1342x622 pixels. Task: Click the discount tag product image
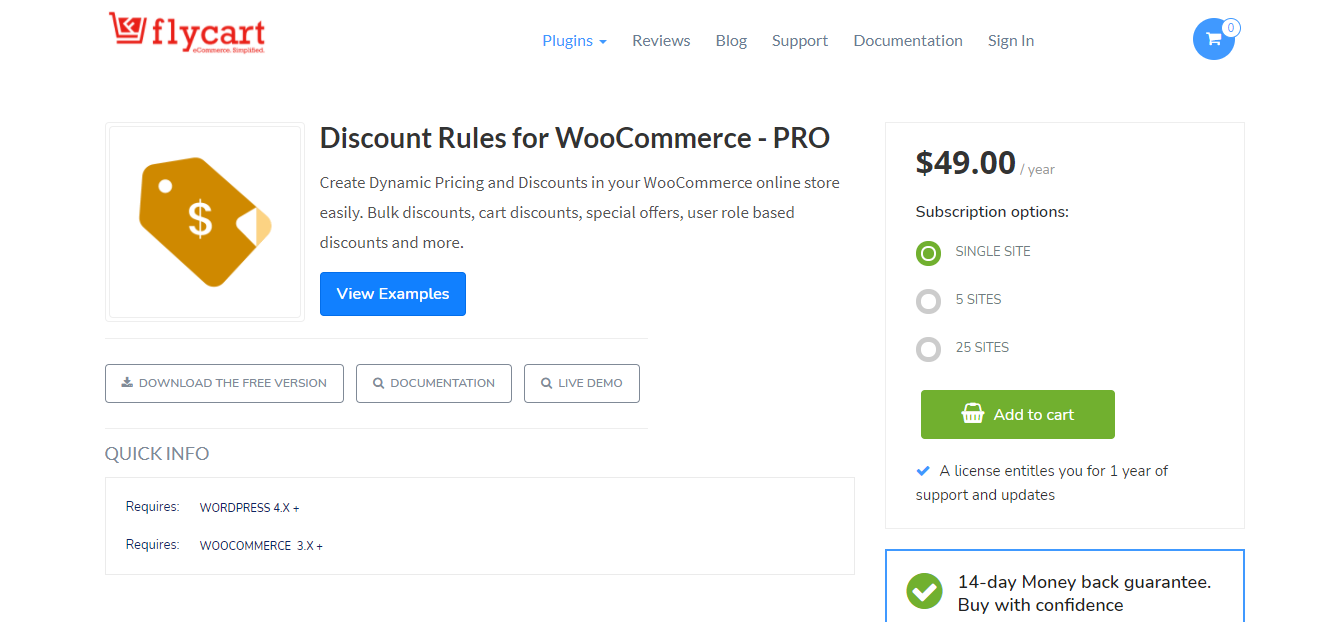[x=204, y=221]
